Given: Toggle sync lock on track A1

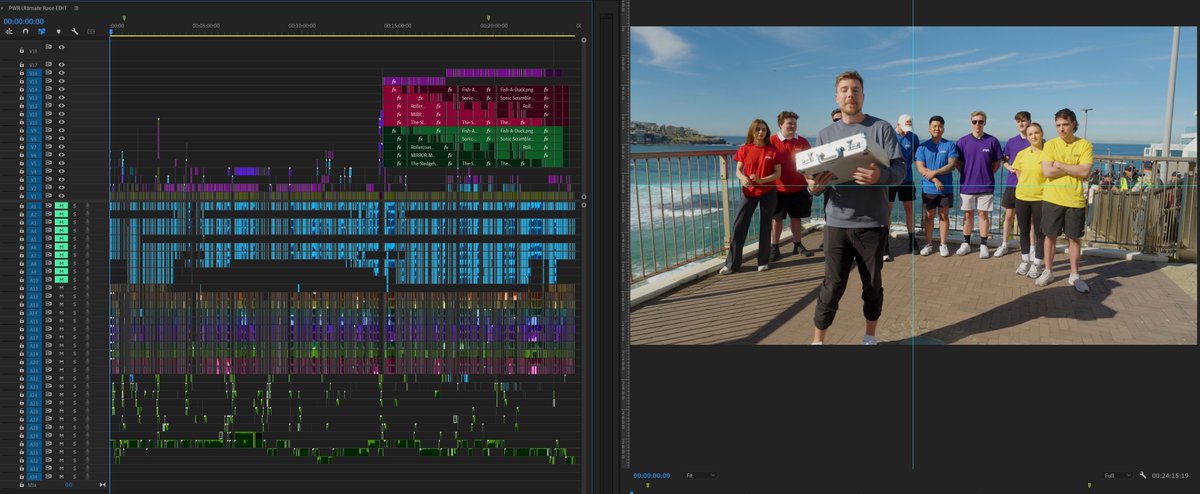Looking at the screenshot, I should [48, 206].
